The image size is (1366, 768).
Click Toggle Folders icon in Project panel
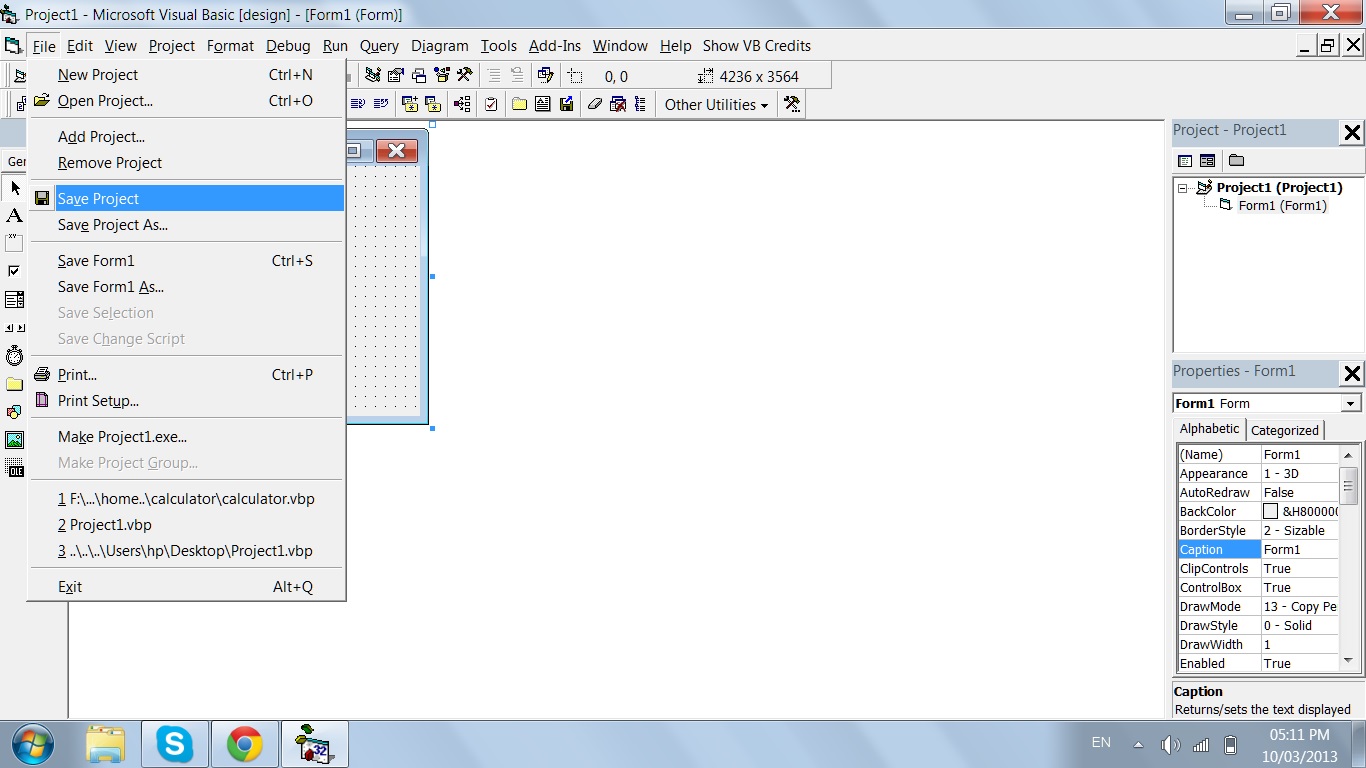[x=1237, y=161]
